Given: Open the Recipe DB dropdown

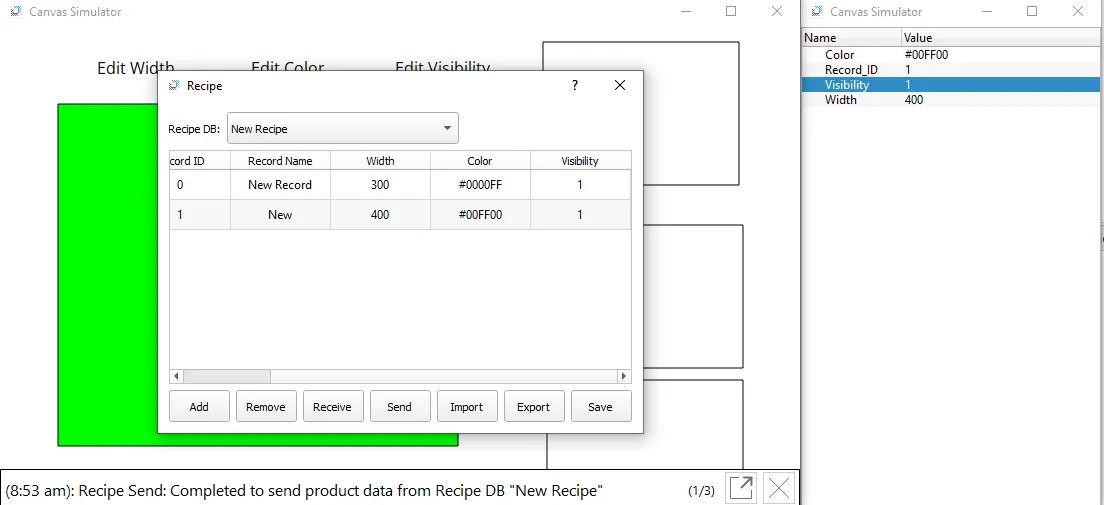Looking at the screenshot, I should pyautogui.click(x=342, y=129).
